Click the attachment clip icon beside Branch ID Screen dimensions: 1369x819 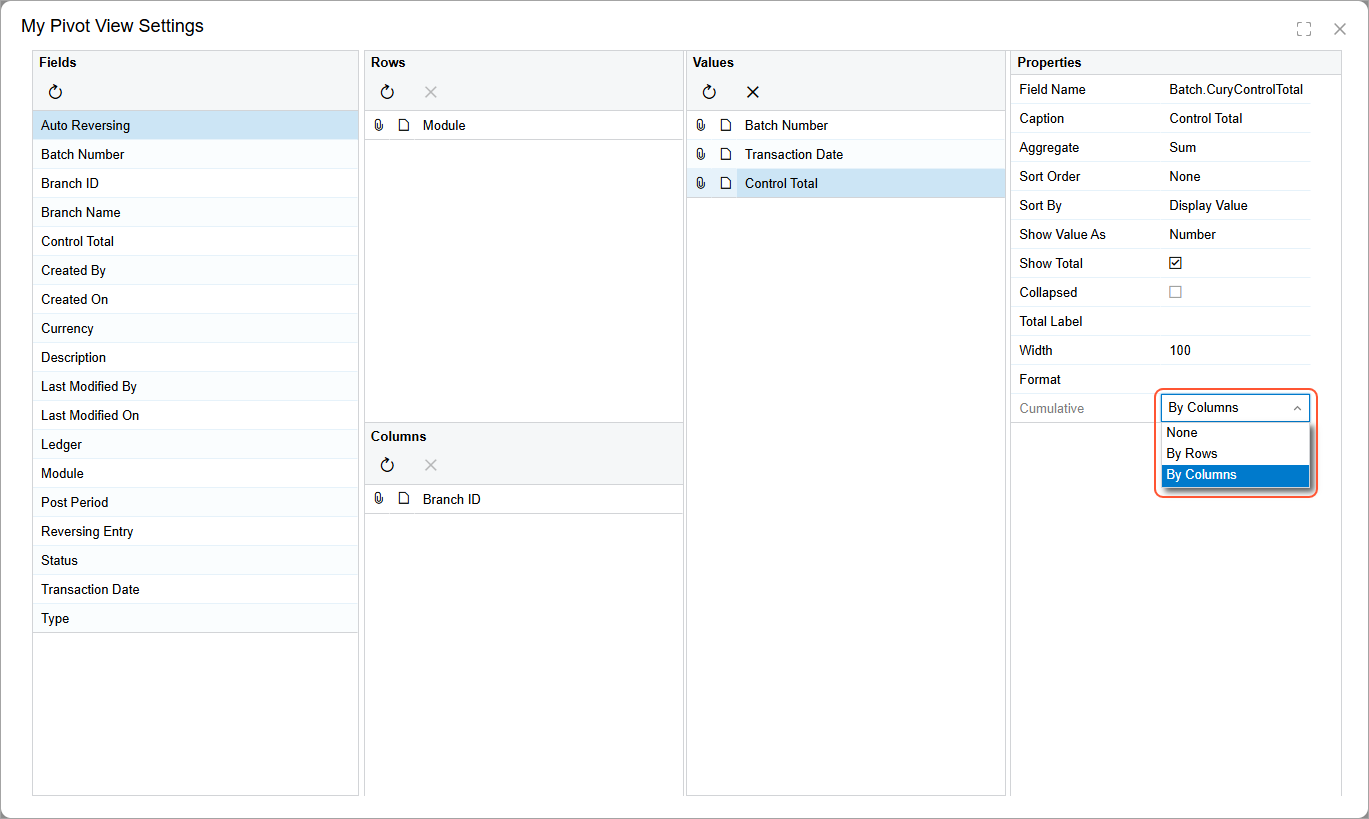pos(379,498)
